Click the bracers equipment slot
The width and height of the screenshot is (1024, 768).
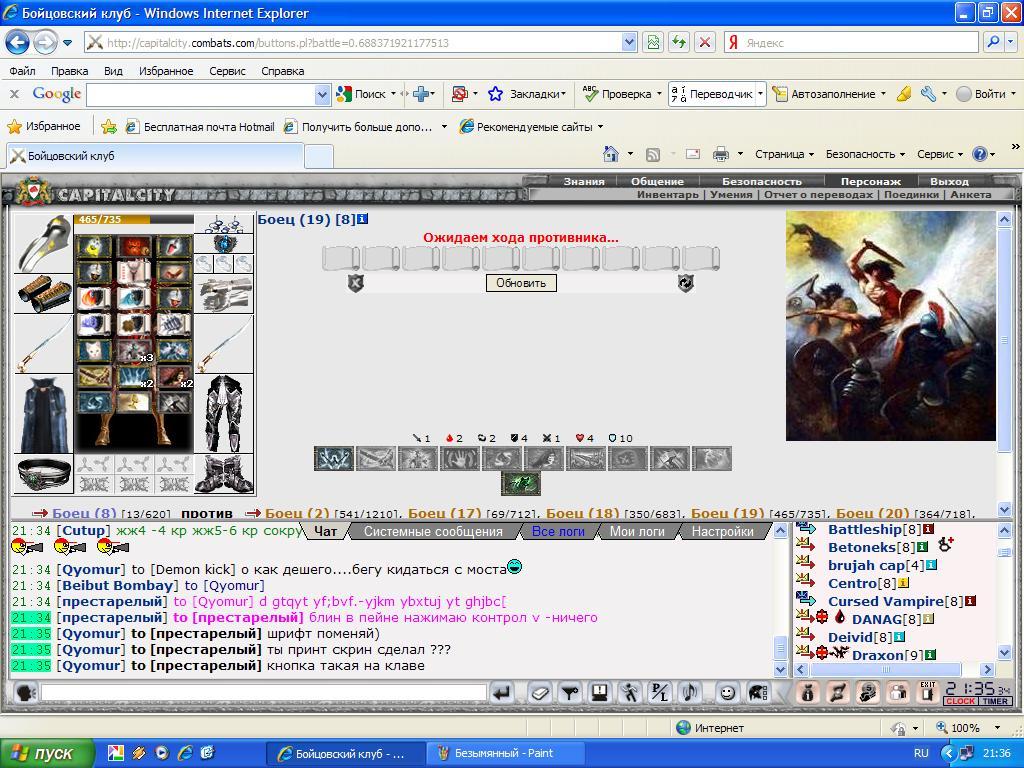[43, 293]
